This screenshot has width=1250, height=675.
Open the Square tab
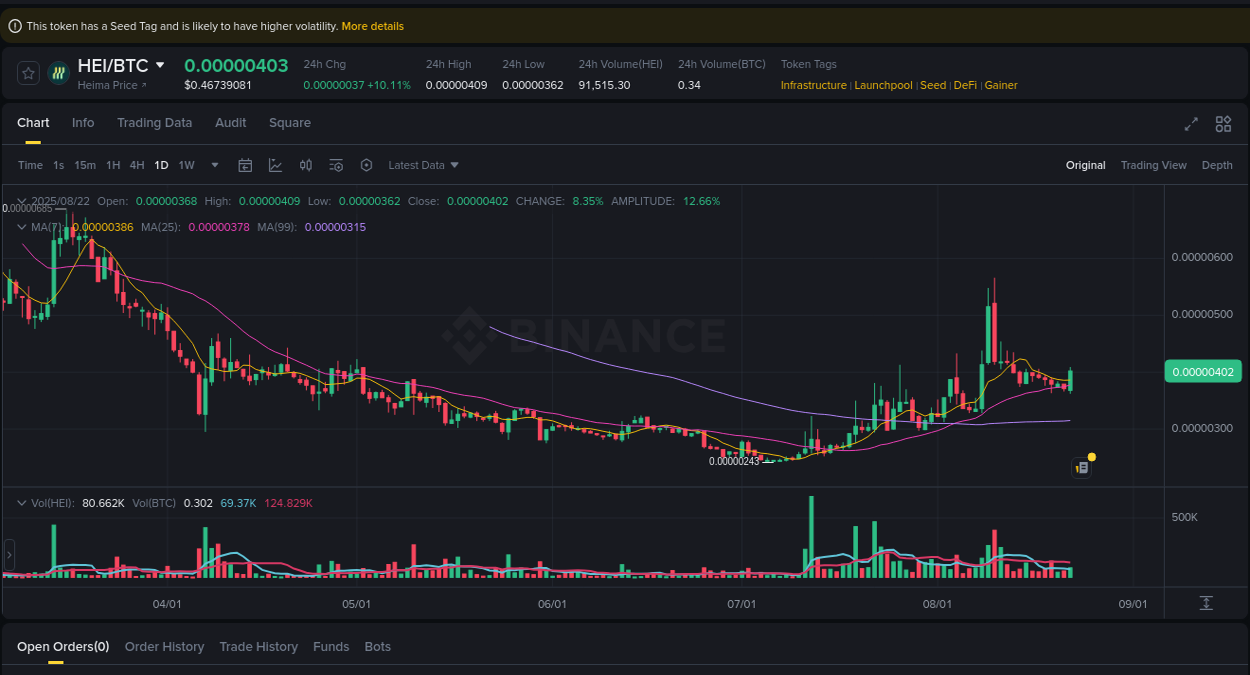point(290,123)
